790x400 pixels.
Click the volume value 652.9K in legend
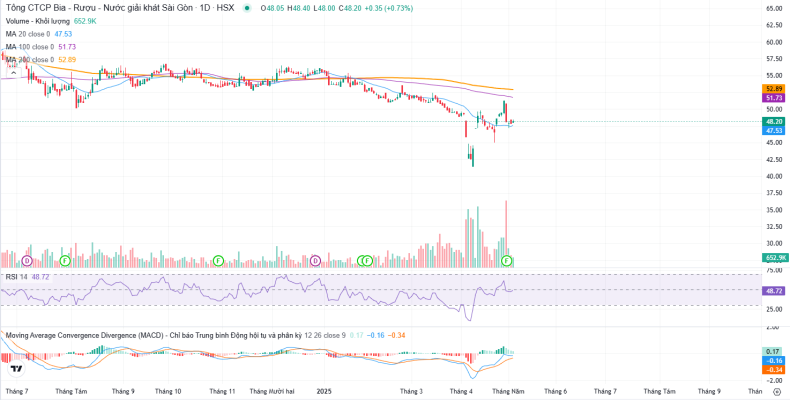click(x=85, y=22)
